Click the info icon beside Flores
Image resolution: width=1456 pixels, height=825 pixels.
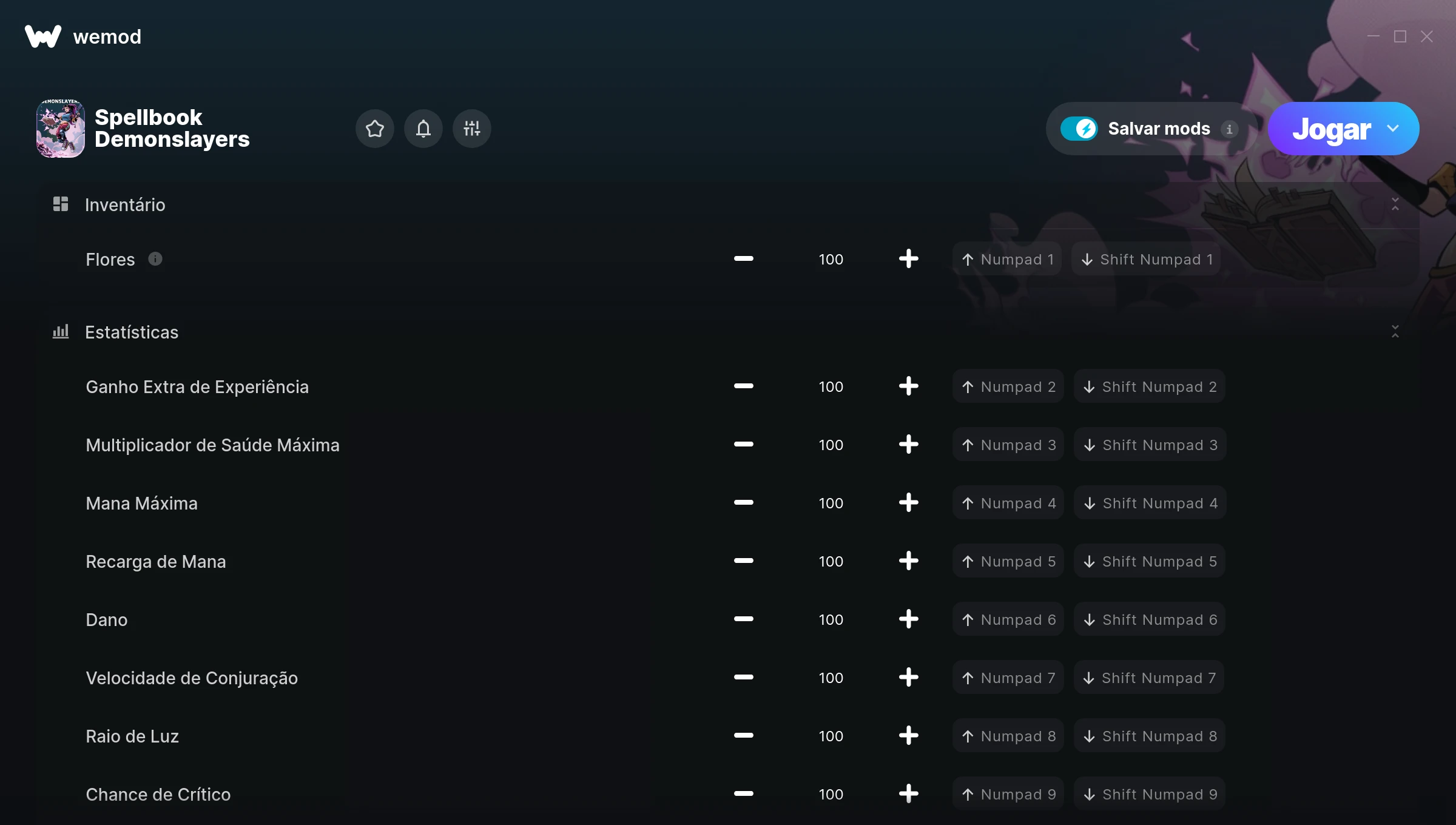pyautogui.click(x=155, y=259)
